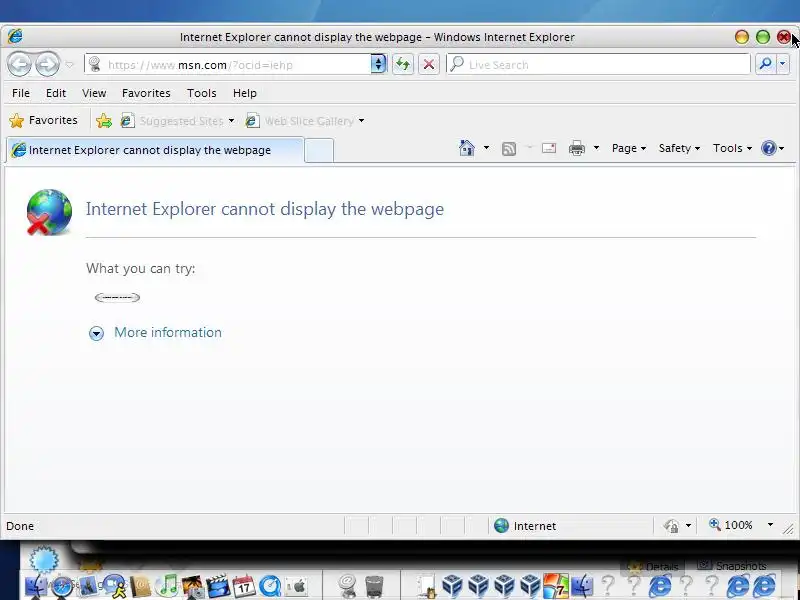Open System Preferences from the dock
The width and height of the screenshot is (800, 600).
pyautogui.click(x=295, y=586)
